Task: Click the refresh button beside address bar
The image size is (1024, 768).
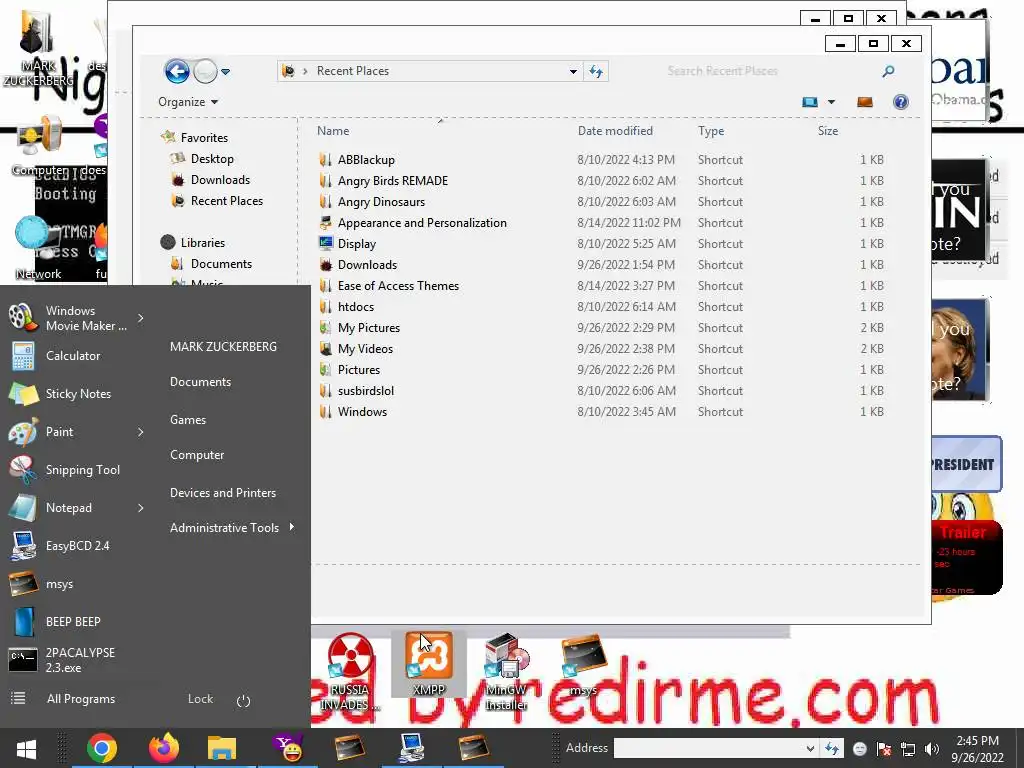Action: pyautogui.click(x=596, y=71)
